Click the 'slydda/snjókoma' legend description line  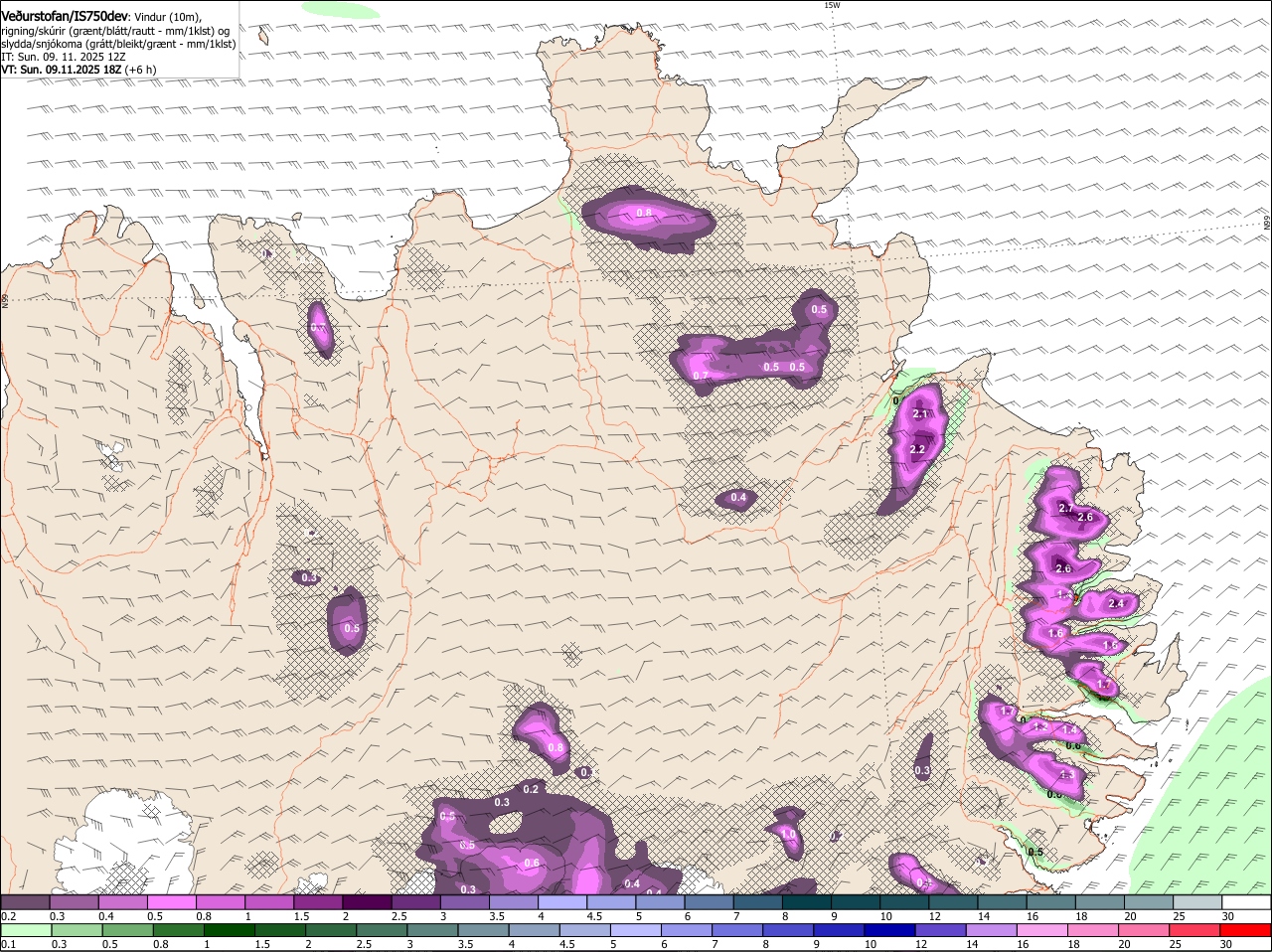118,44
